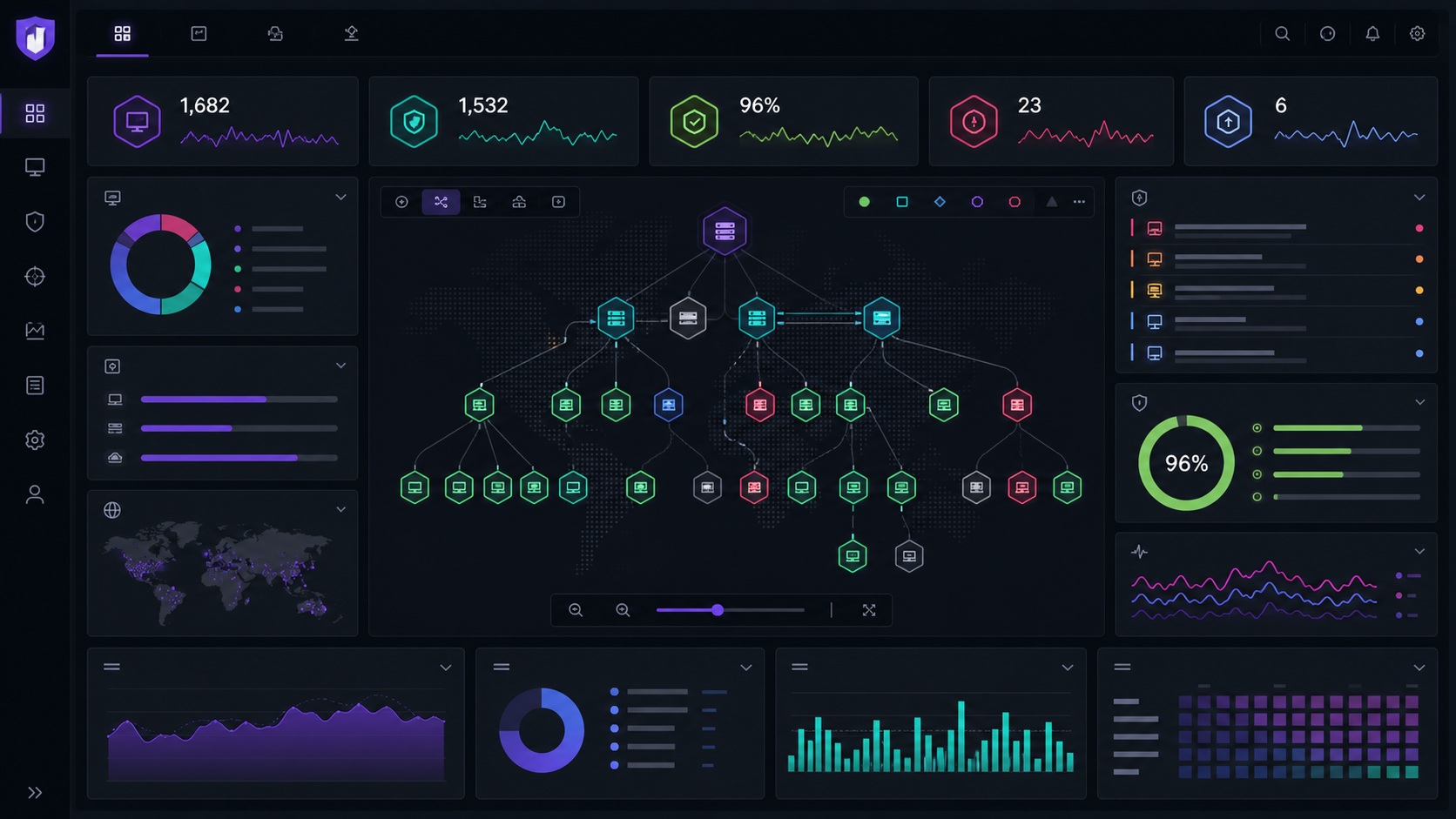Screen dimensions: 1456x819
Task: Select the gray offline server node
Action: click(x=688, y=318)
